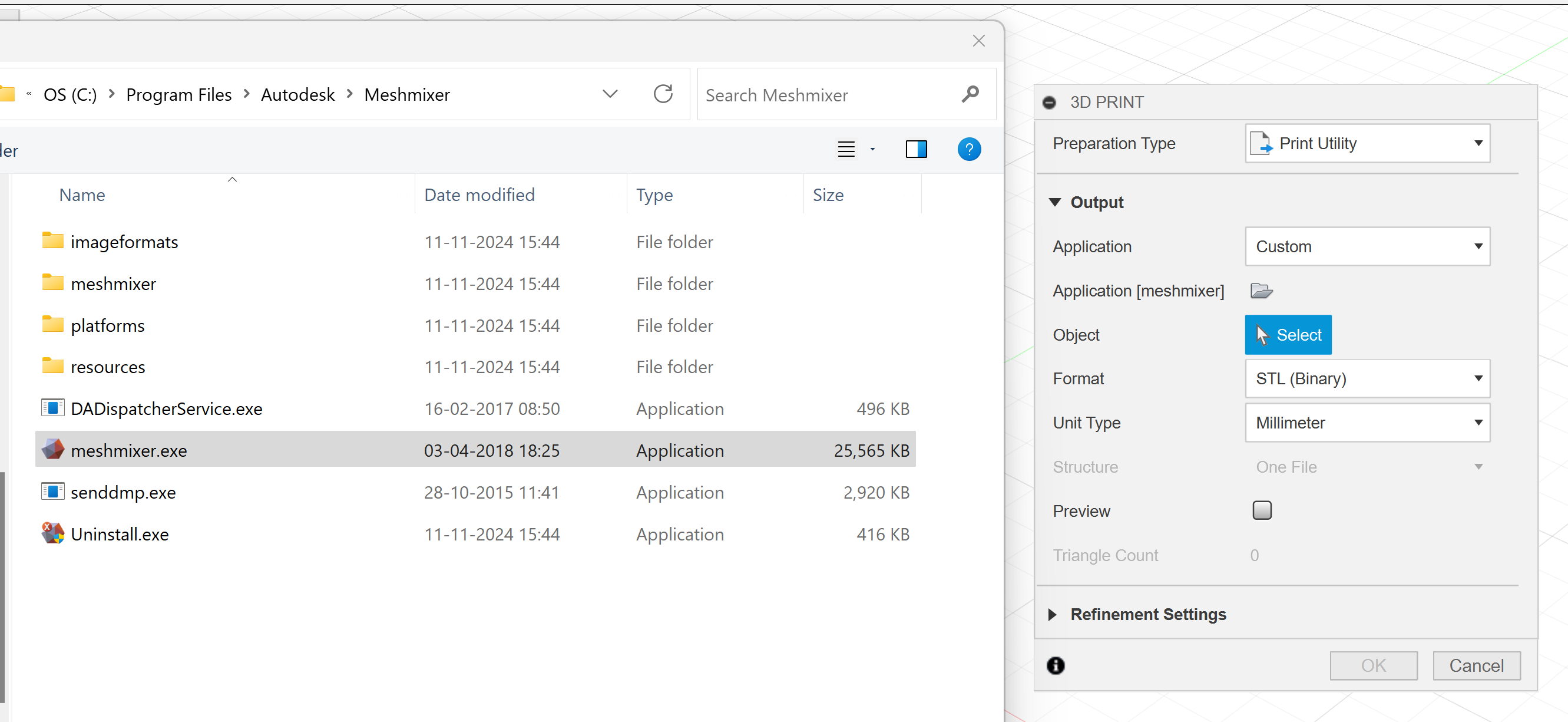Open the Format STL (Binary) dropdown
Image resolution: width=1568 pixels, height=722 pixels.
1367,378
